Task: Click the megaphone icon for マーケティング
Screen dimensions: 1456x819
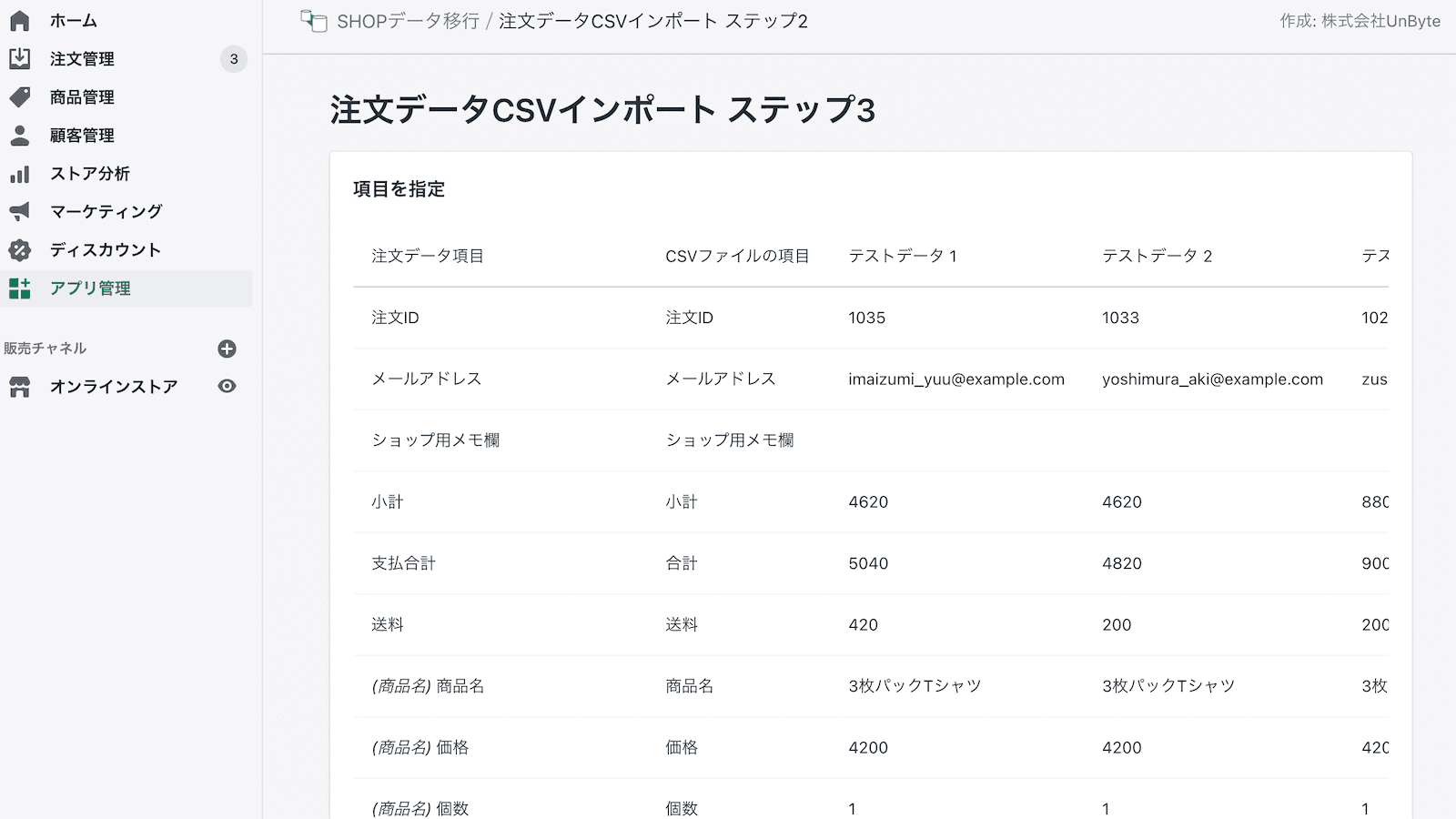Action: coord(21,211)
